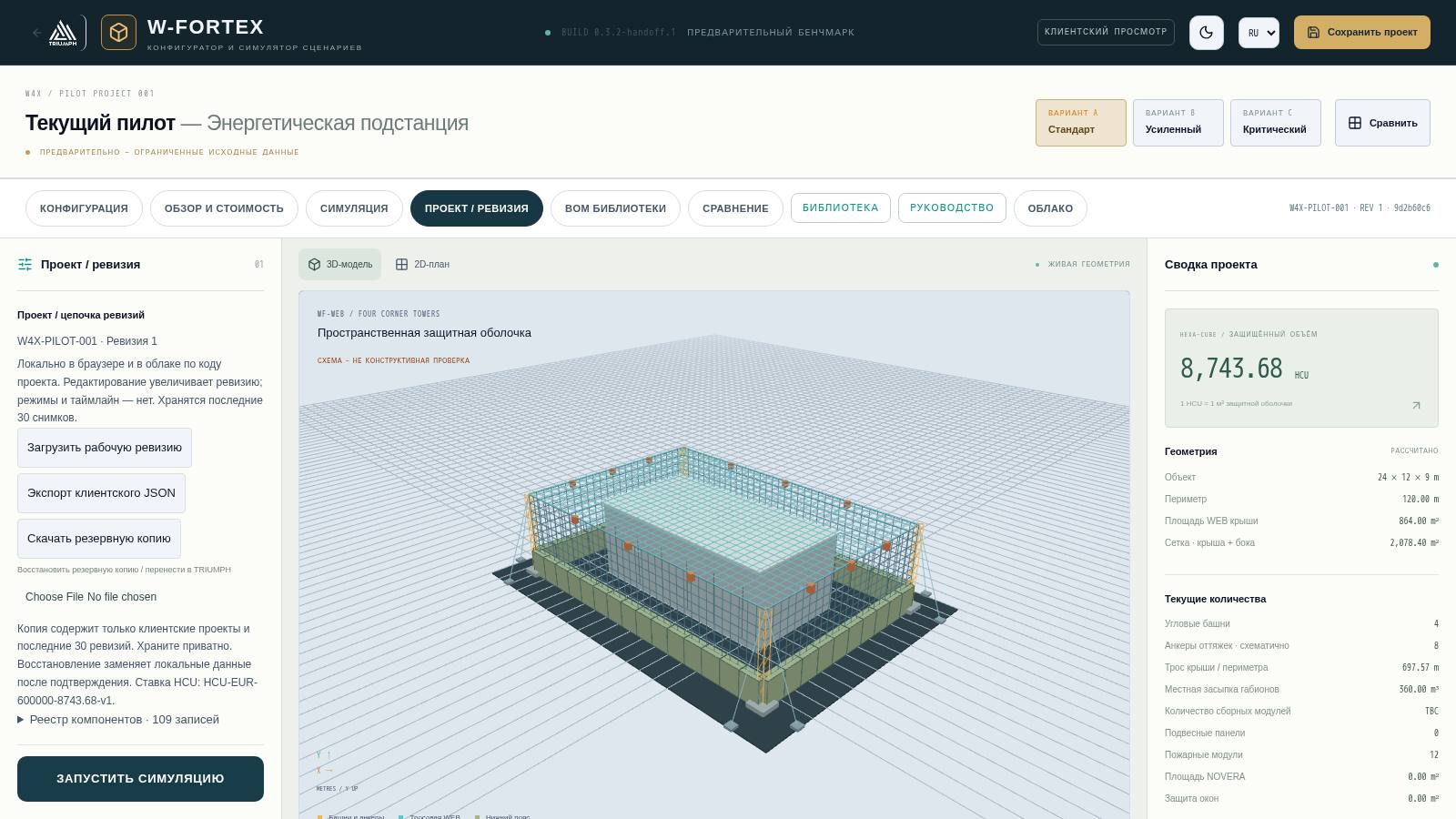Click the Triumph logo icon
The height and width of the screenshot is (819, 1456).
point(63,33)
